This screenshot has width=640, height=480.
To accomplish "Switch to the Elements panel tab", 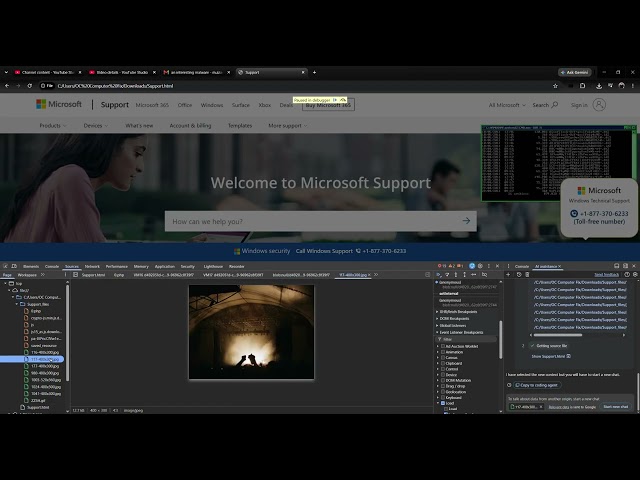I will click(x=31, y=266).
